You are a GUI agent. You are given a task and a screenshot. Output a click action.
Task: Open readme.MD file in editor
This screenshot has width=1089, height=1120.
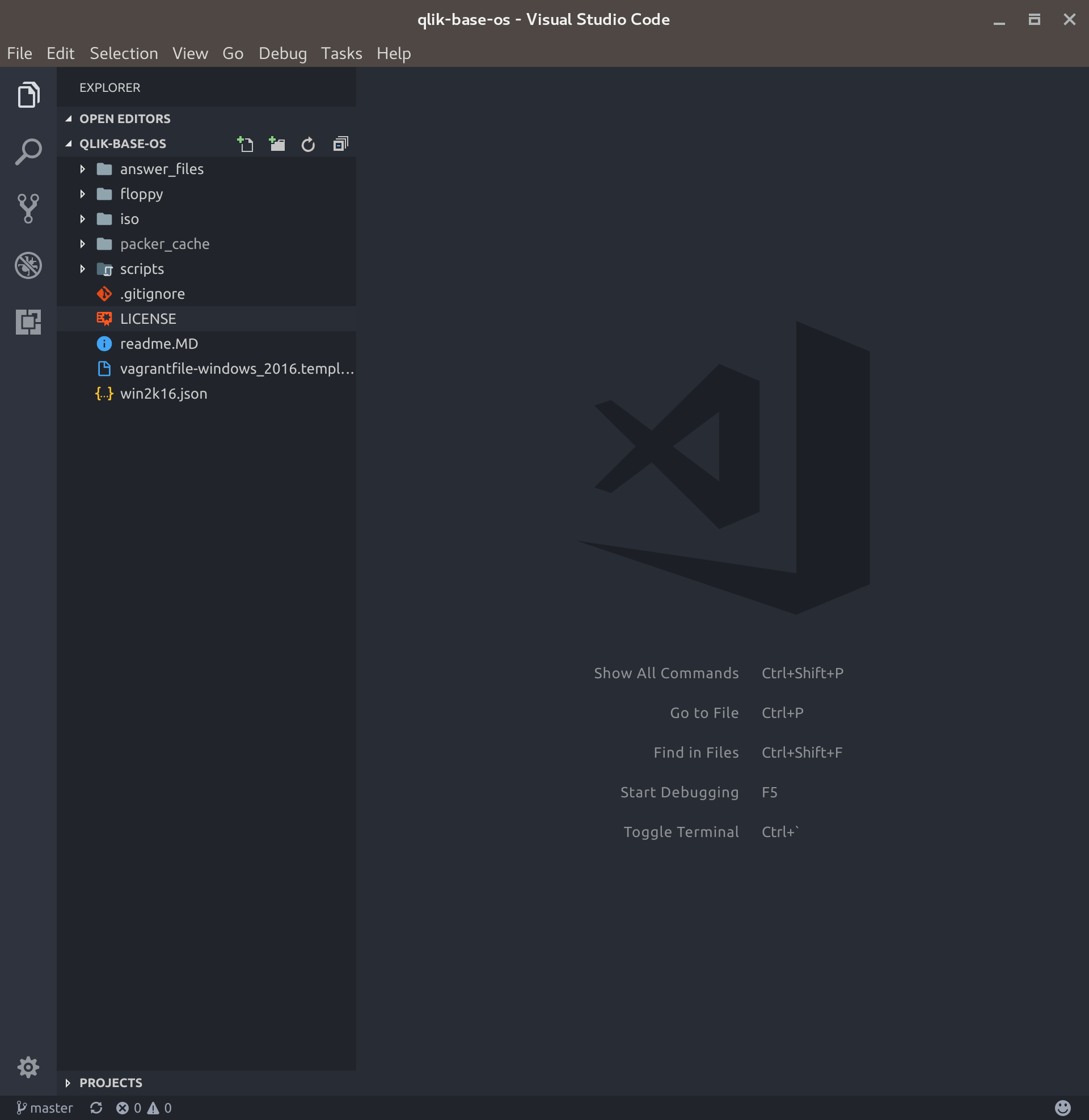[x=158, y=343]
